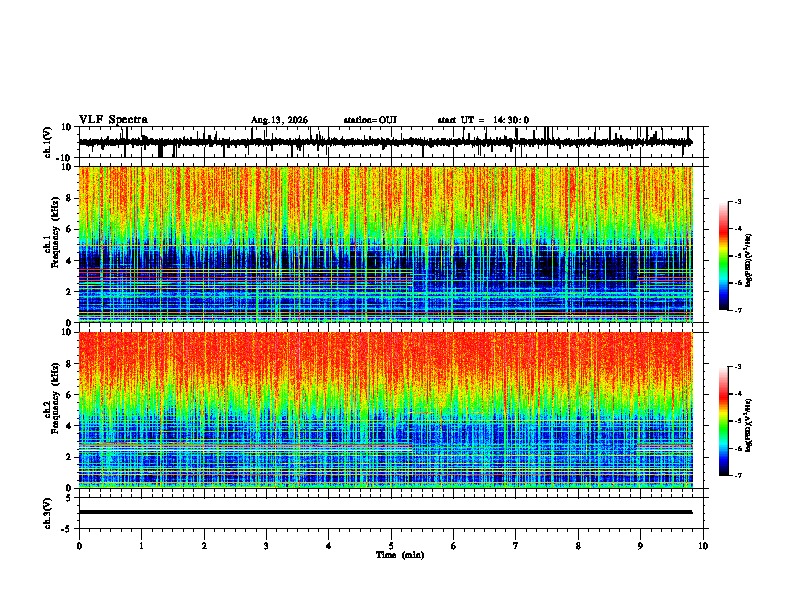The height and width of the screenshot is (612, 792).
Task: Click the ch.2 color bar log(PSD) label
Action: tap(749, 425)
